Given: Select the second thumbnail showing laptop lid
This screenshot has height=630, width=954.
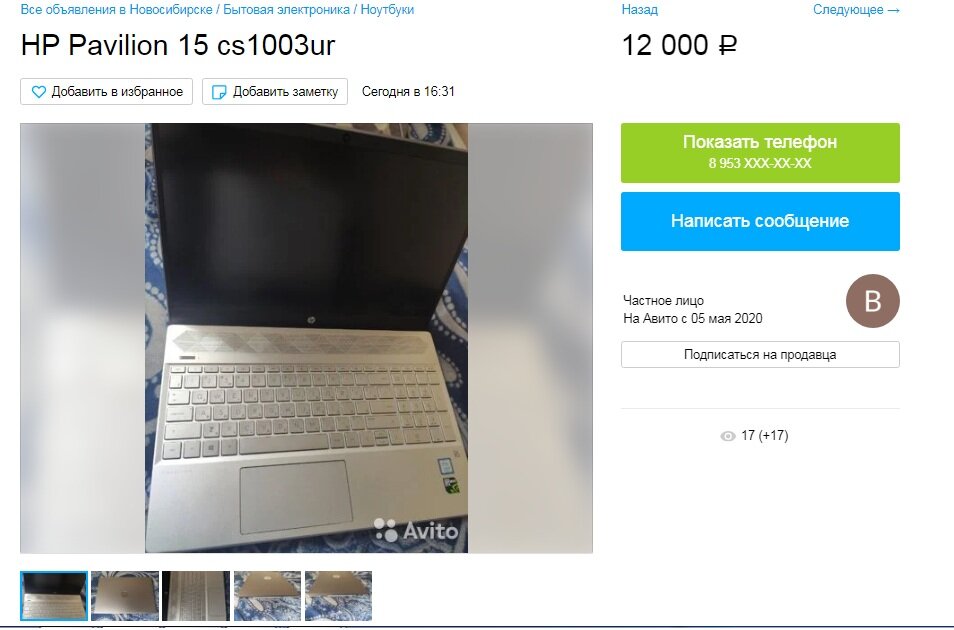Looking at the screenshot, I should click(x=125, y=596).
